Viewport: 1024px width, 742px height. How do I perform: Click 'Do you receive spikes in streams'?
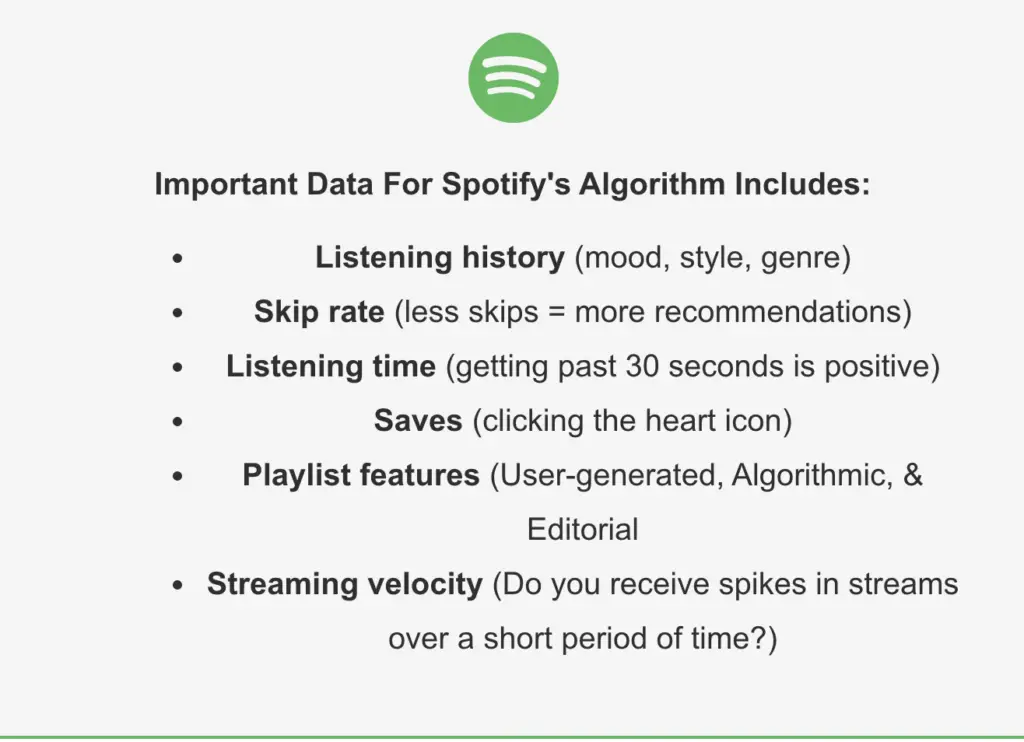[726, 584]
